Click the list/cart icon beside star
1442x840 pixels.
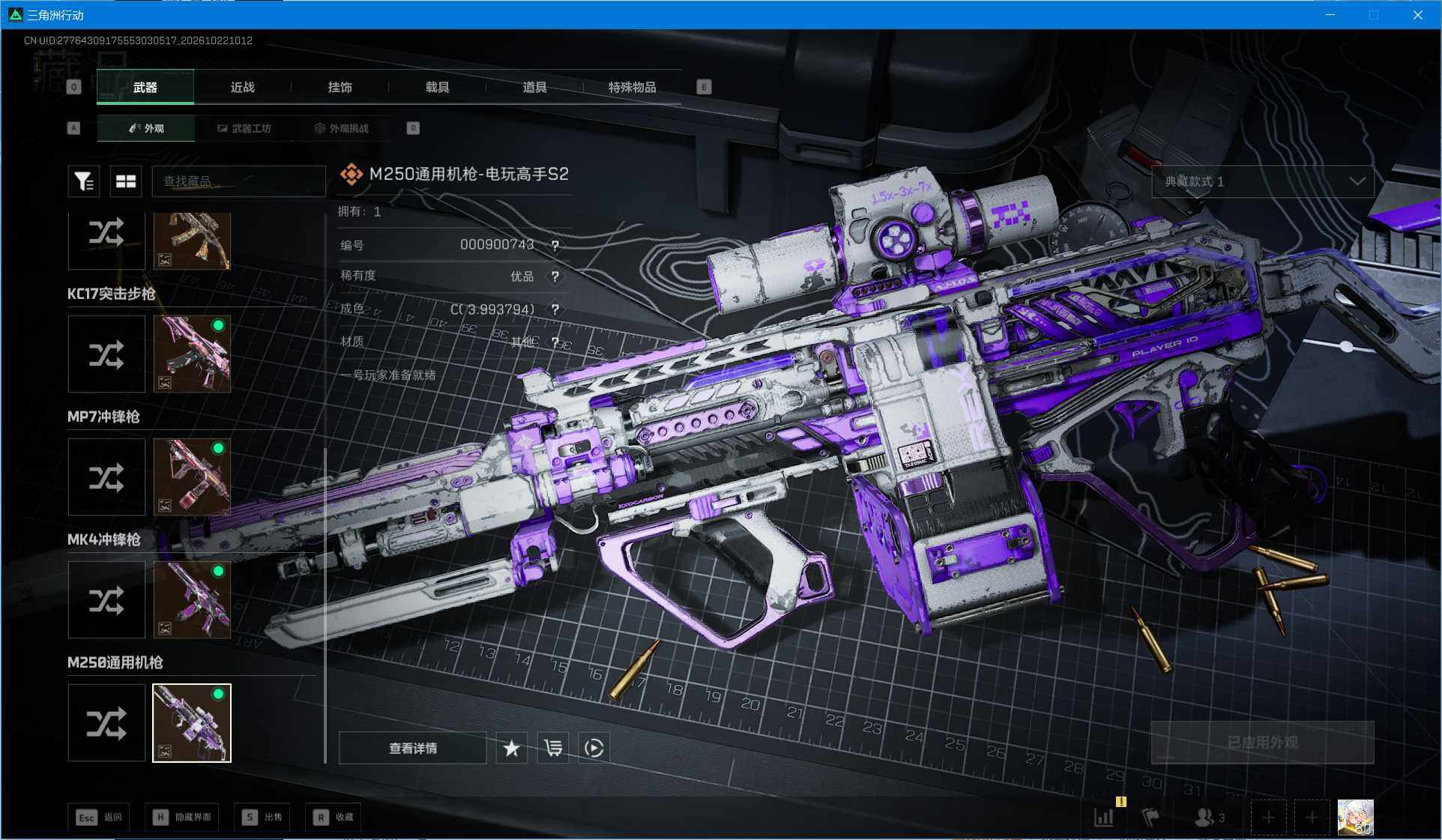[x=553, y=748]
